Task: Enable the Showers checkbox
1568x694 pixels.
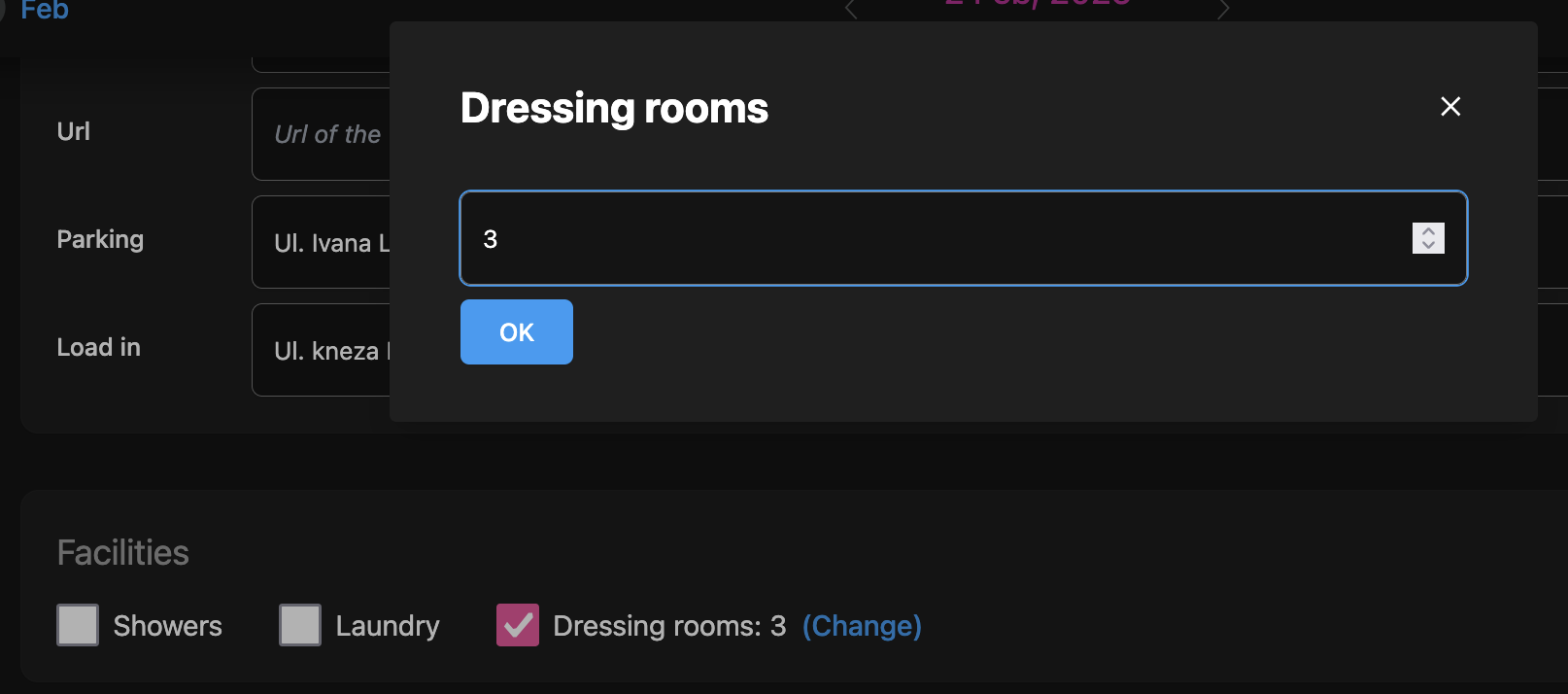Action: (78, 625)
